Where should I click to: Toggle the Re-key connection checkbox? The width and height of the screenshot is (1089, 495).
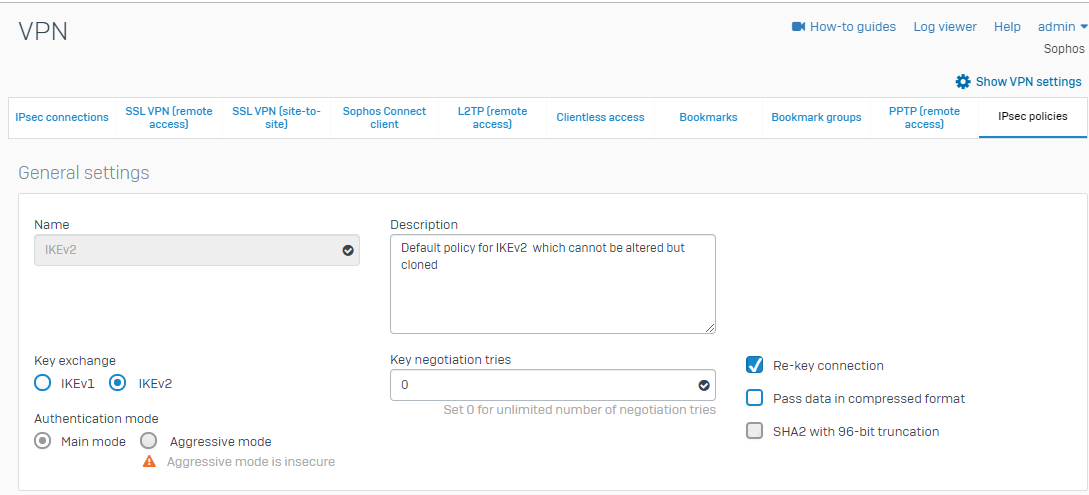[x=755, y=366]
